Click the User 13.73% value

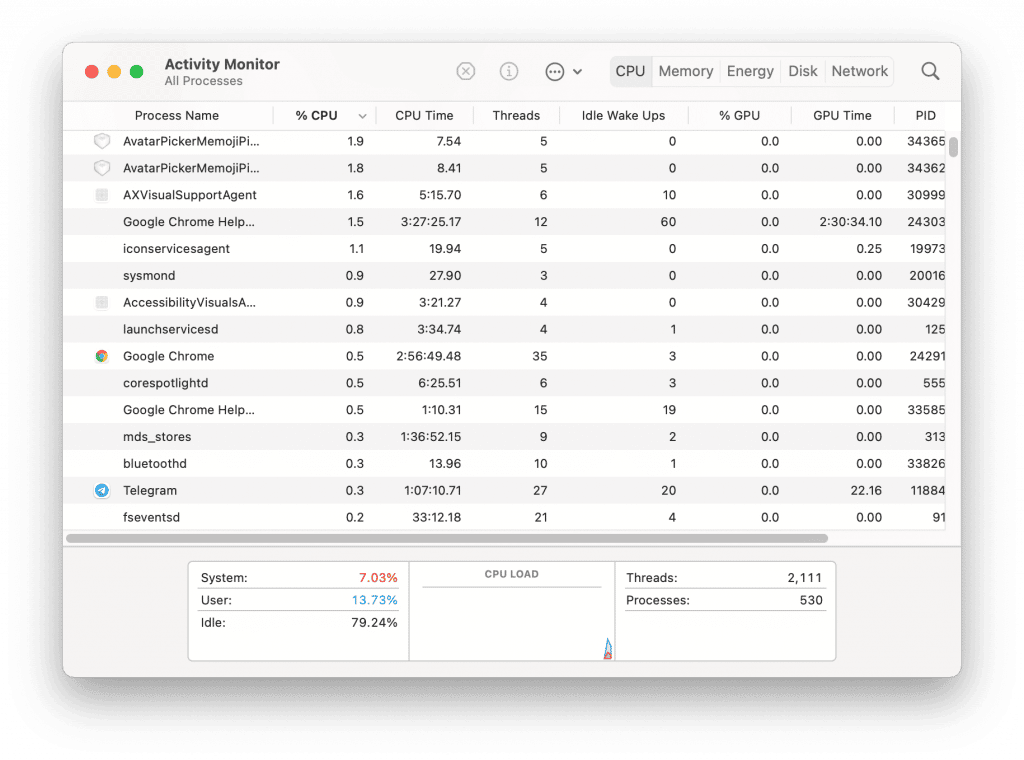click(374, 599)
